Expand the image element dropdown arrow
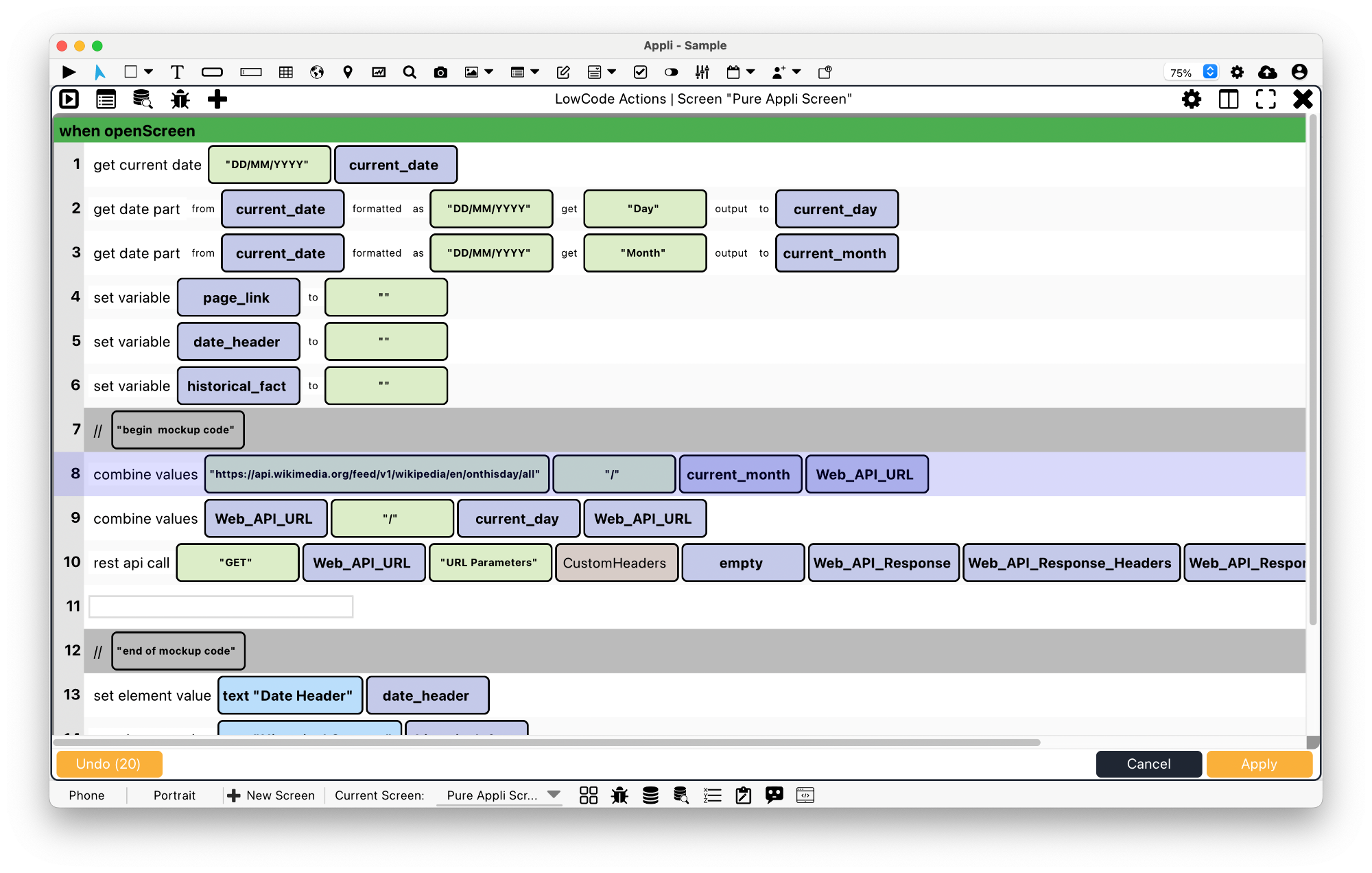Screen dimensions: 1372x873 (489, 72)
